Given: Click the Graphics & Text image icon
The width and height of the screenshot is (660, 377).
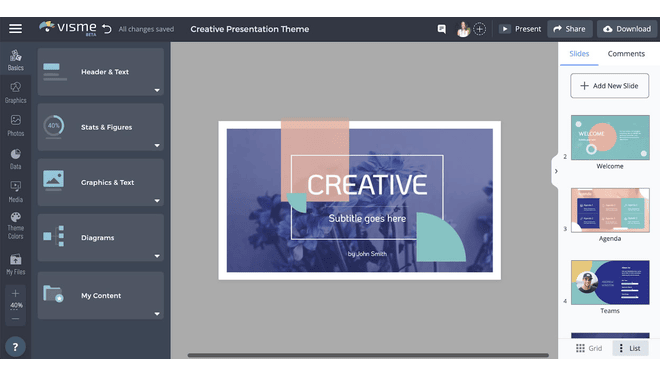Looking at the screenshot, I should pyautogui.click(x=53, y=180).
